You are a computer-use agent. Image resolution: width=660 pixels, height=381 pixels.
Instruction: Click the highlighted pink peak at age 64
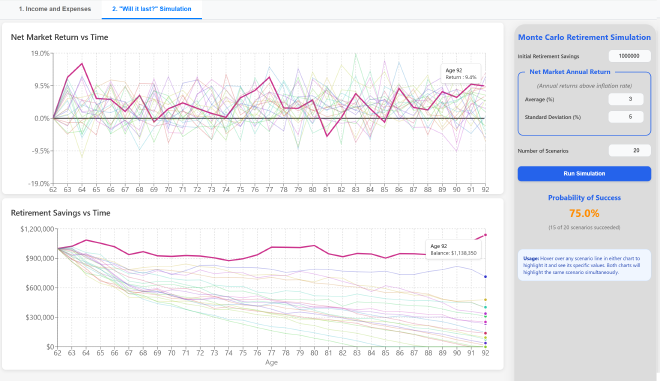82,64
